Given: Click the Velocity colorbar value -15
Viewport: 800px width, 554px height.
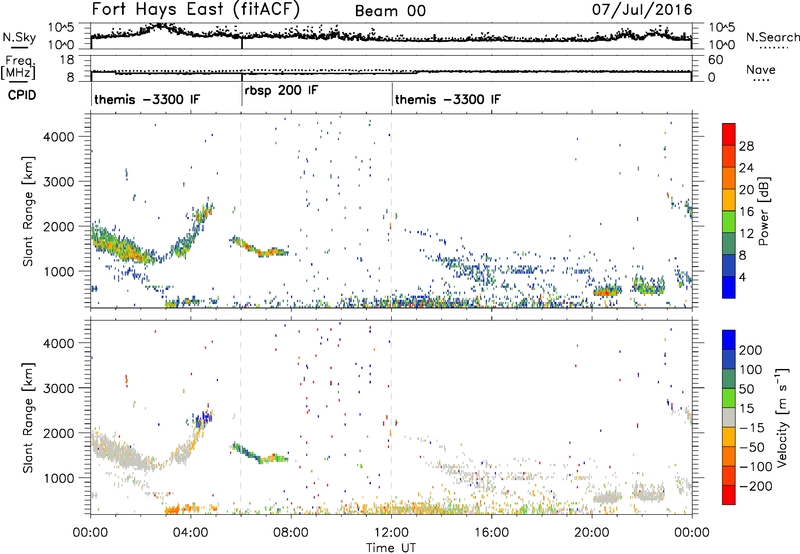Looking at the screenshot, I should (x=751, y=427).
